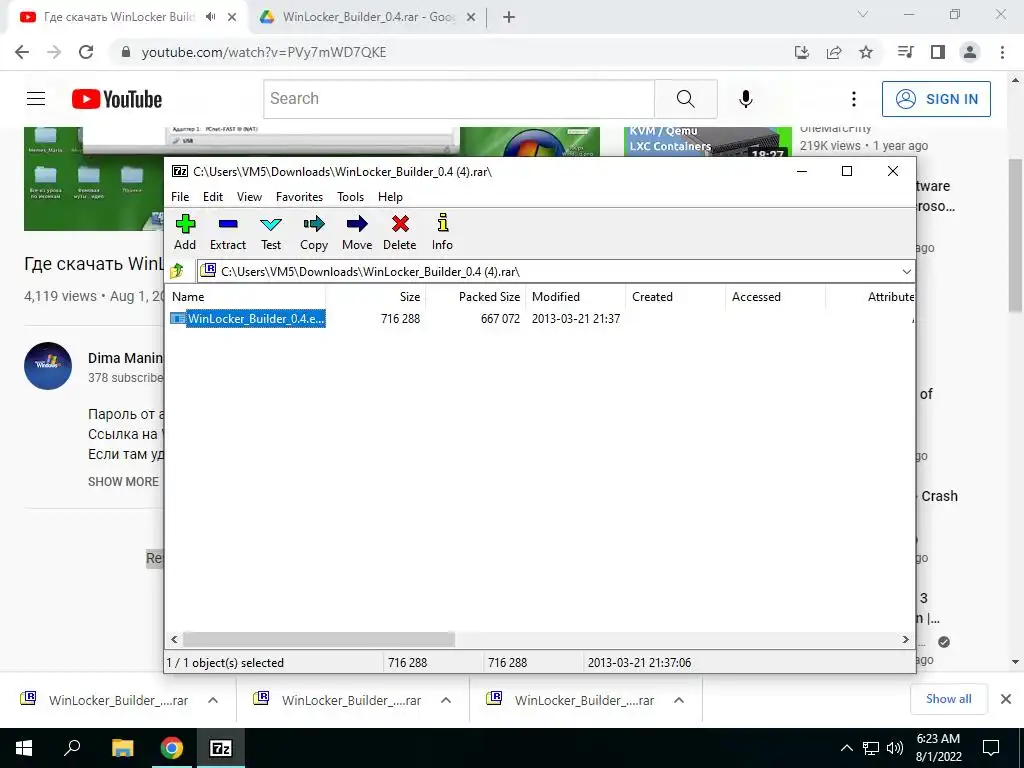
Task: Mute the YouTube tab via speaker icon
Action: point(210,17)
